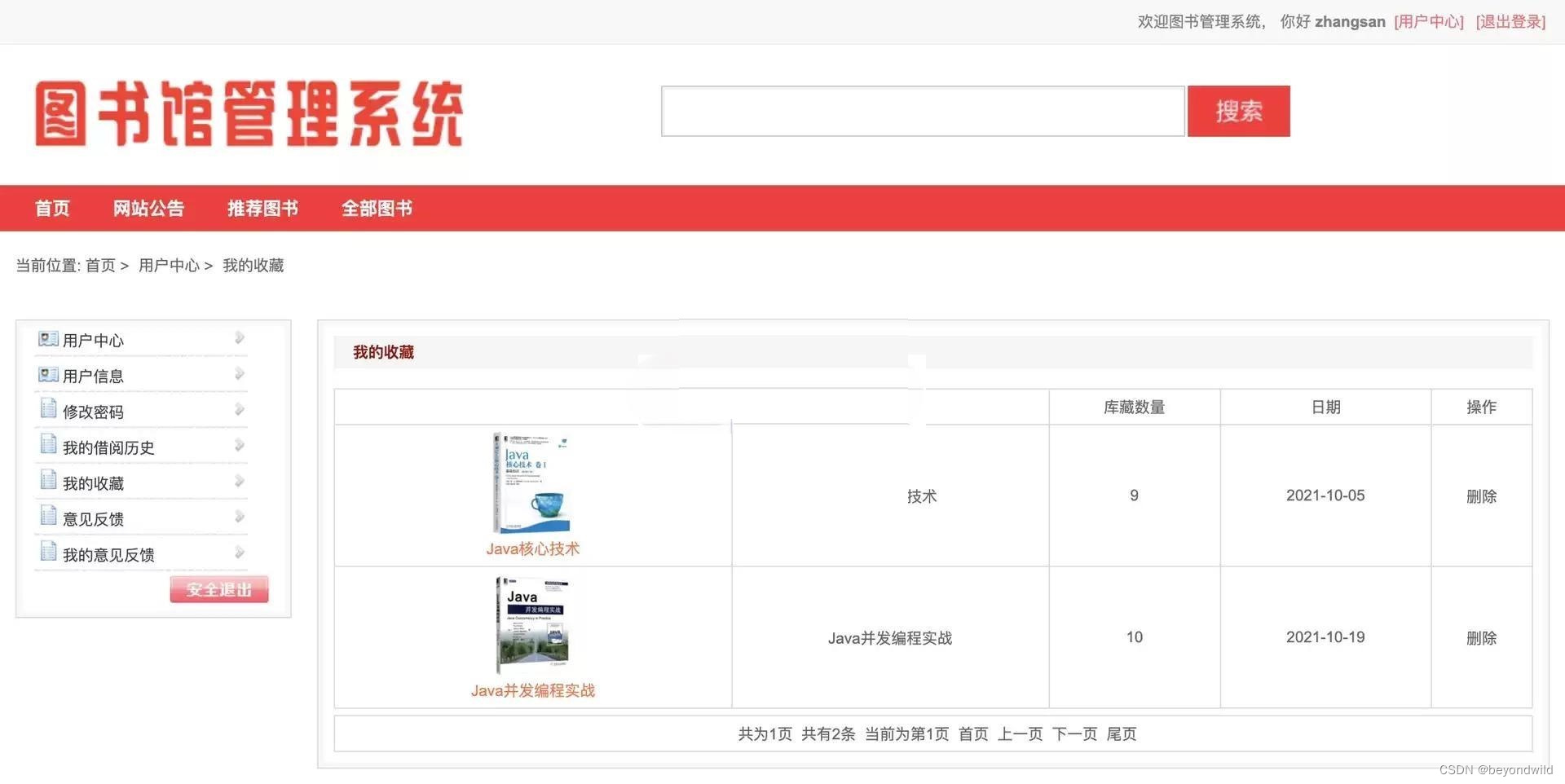Click the 意见反馈 document icon
This screenshot has width=1565, height=784.
pyautogui.click(x=48, y=515)
